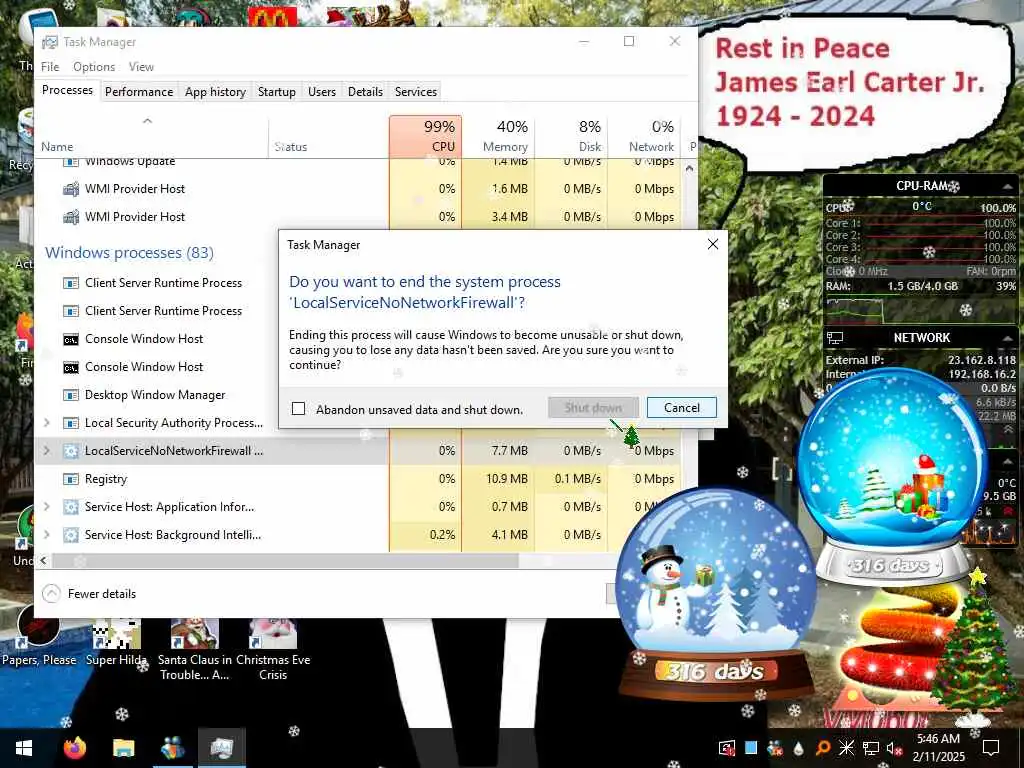Click the snowflake star tray icon

click(846, 748)
